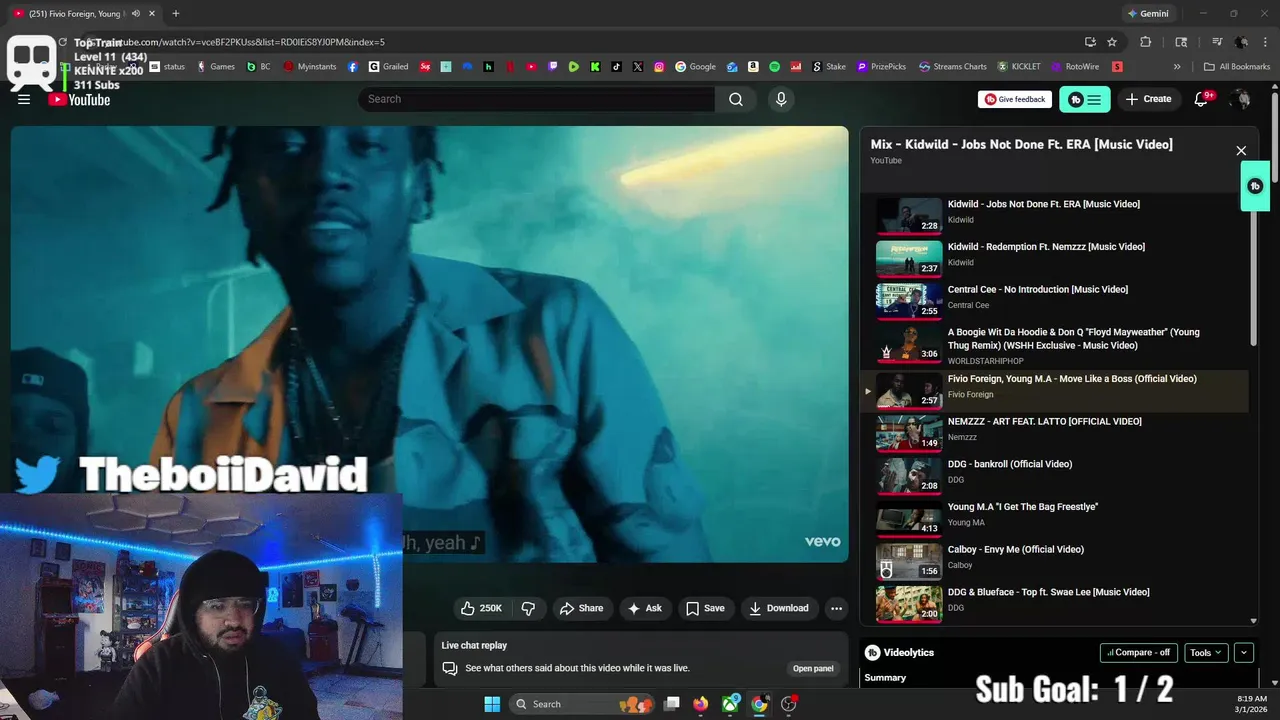1280x720 pixels.
Task: Open more actions ellipsis under the video
Action: 836,608
